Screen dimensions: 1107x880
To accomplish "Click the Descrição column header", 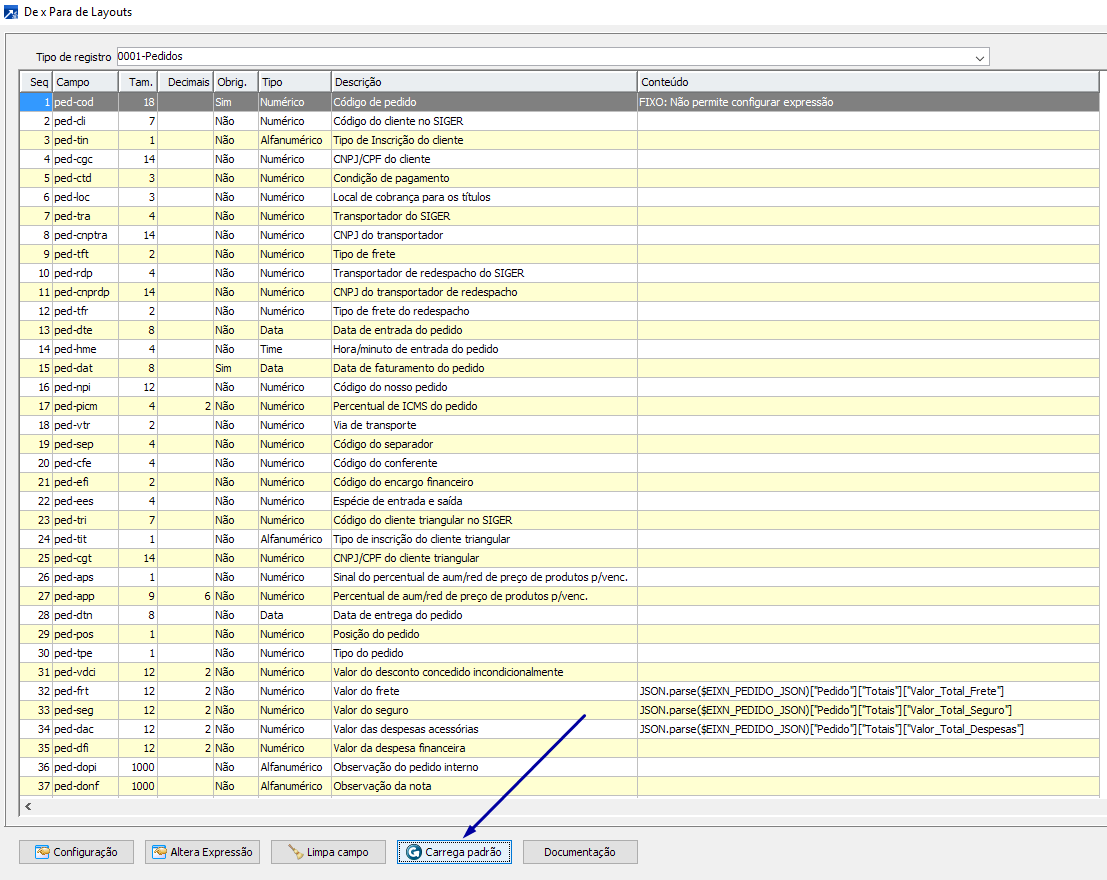I will 483,82.
